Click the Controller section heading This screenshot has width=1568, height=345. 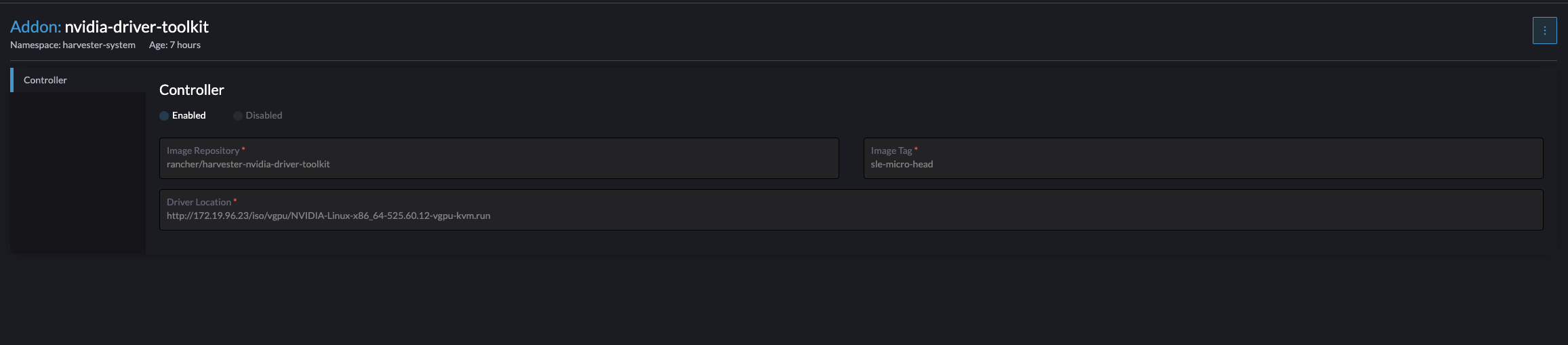[x=192, y=90]
